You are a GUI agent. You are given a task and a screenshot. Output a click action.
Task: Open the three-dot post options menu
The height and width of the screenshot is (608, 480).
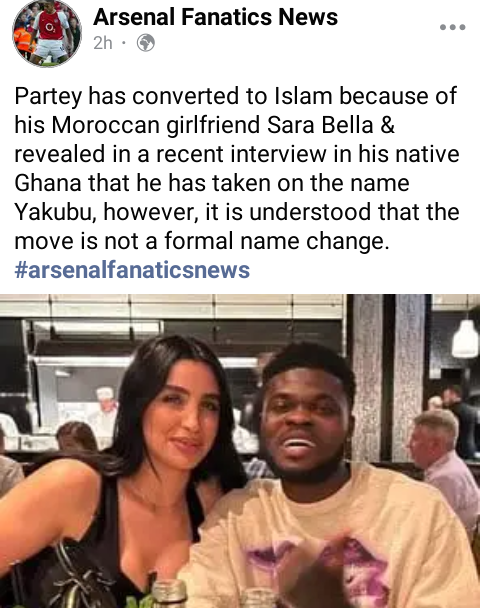tap(452, 27)
